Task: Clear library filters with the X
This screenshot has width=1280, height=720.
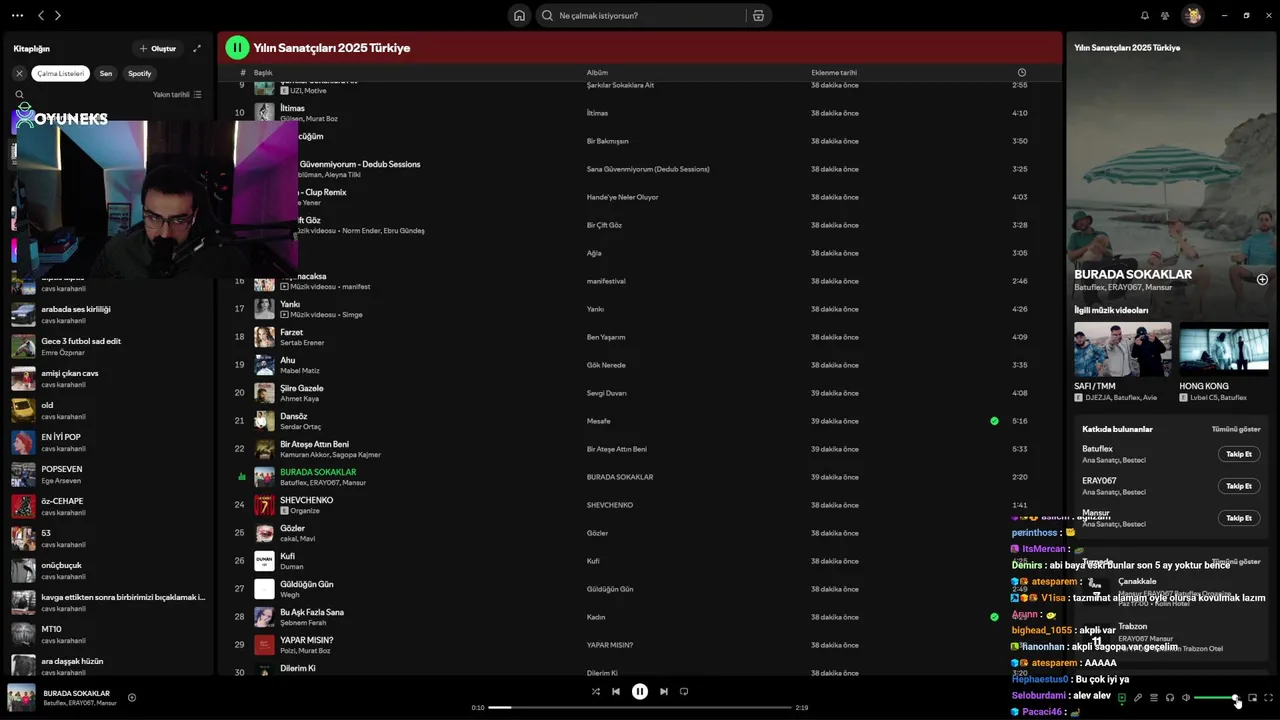Action: [19, 73]
